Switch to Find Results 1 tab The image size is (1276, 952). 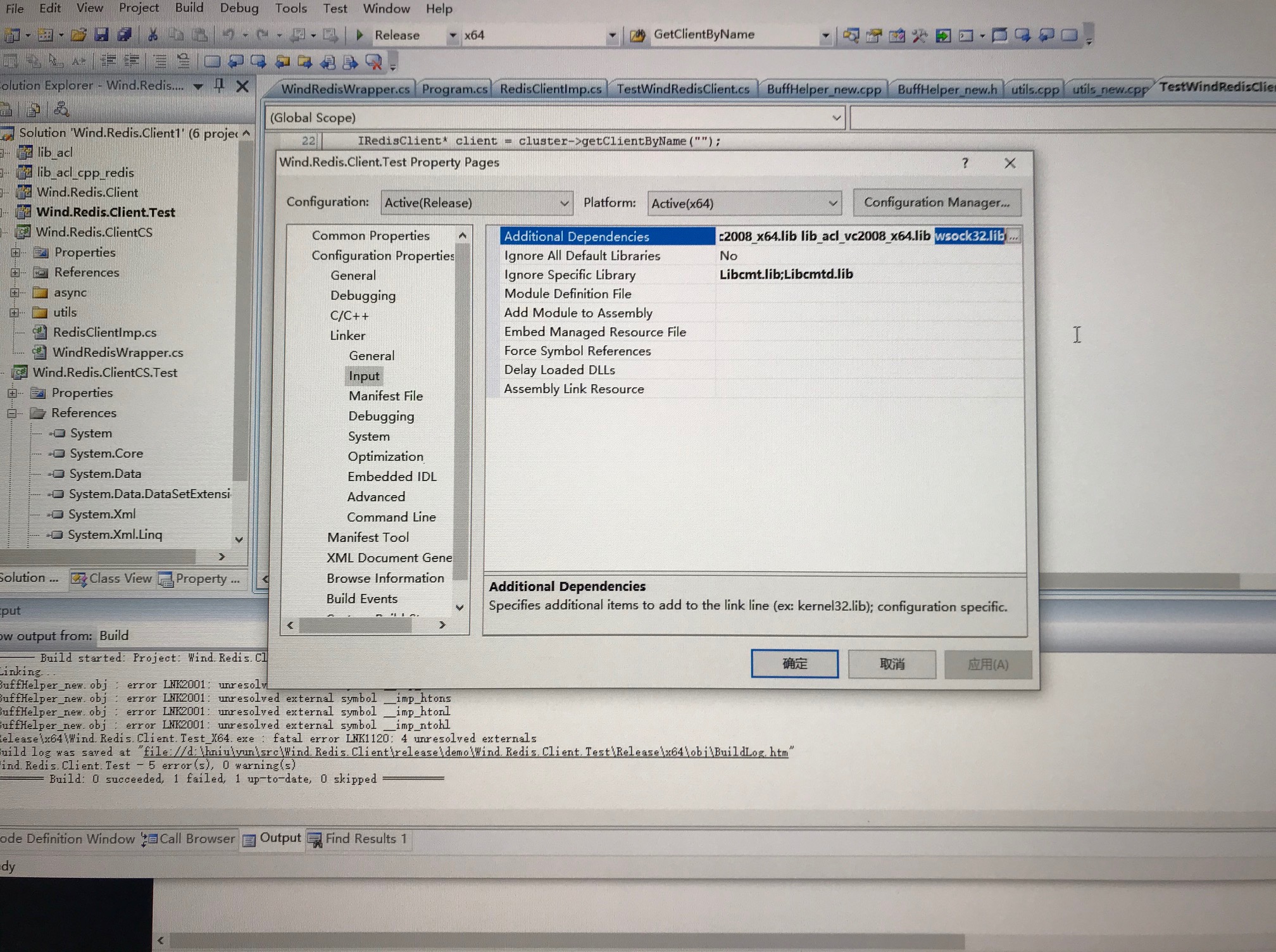358,839
